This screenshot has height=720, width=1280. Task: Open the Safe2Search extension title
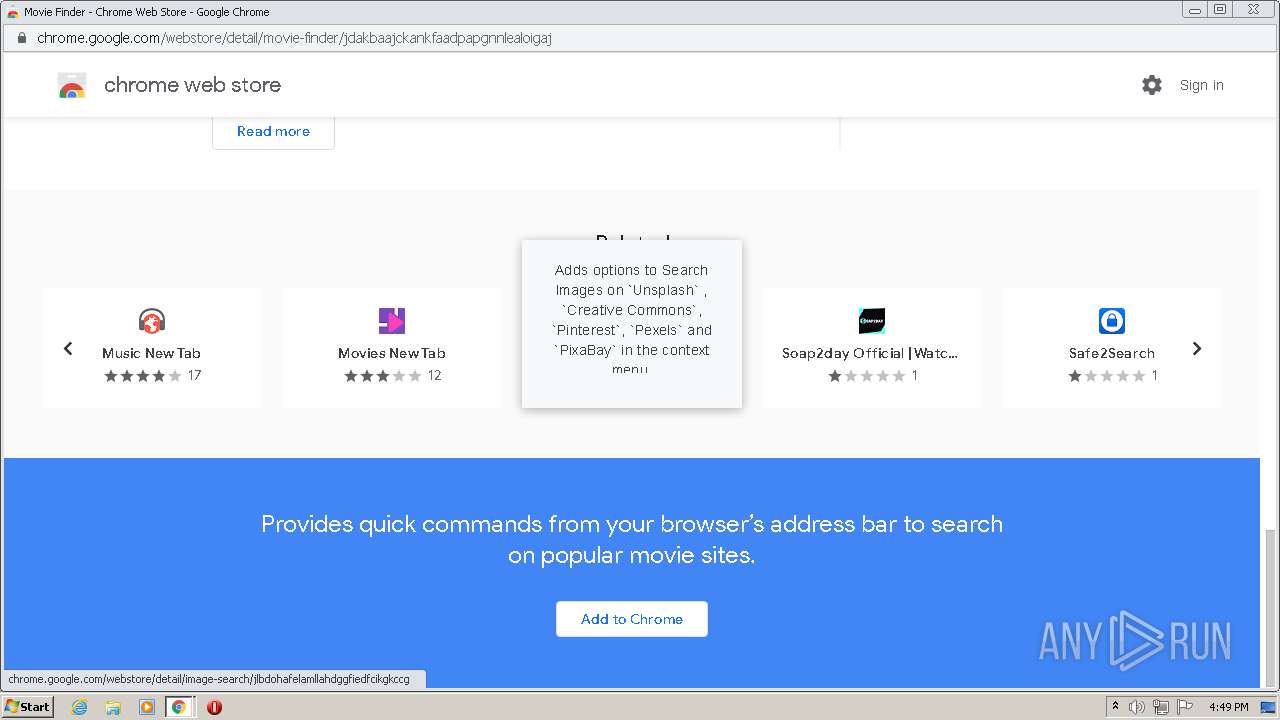[x=1112, y=353]
